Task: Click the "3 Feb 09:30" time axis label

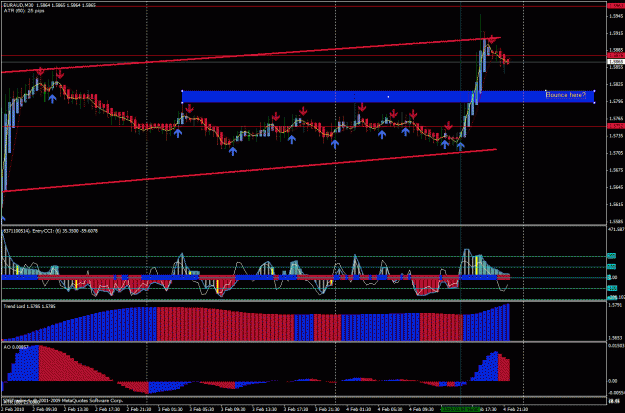Action: [233, 409]
